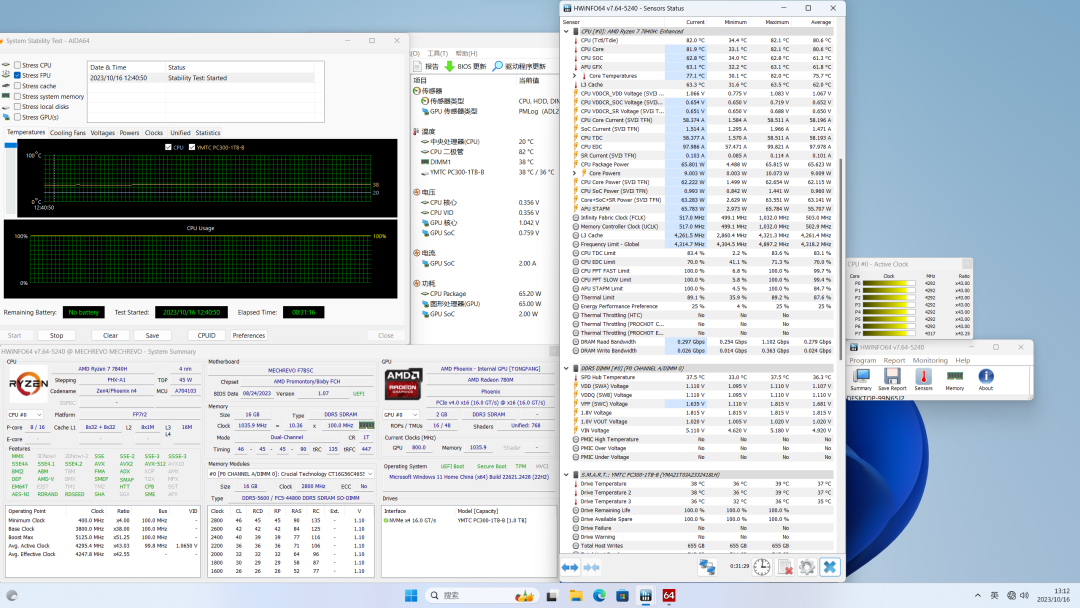Enable the Stress GPU(s) checkbox
The image size is (1080, 608).
(x=18, y=117)
